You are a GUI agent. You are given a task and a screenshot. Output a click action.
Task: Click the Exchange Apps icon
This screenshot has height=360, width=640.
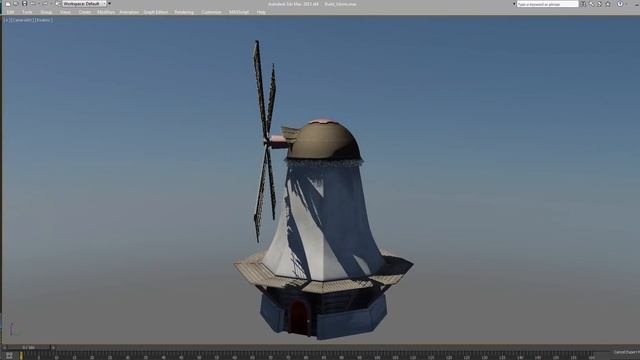click(600, 4)
